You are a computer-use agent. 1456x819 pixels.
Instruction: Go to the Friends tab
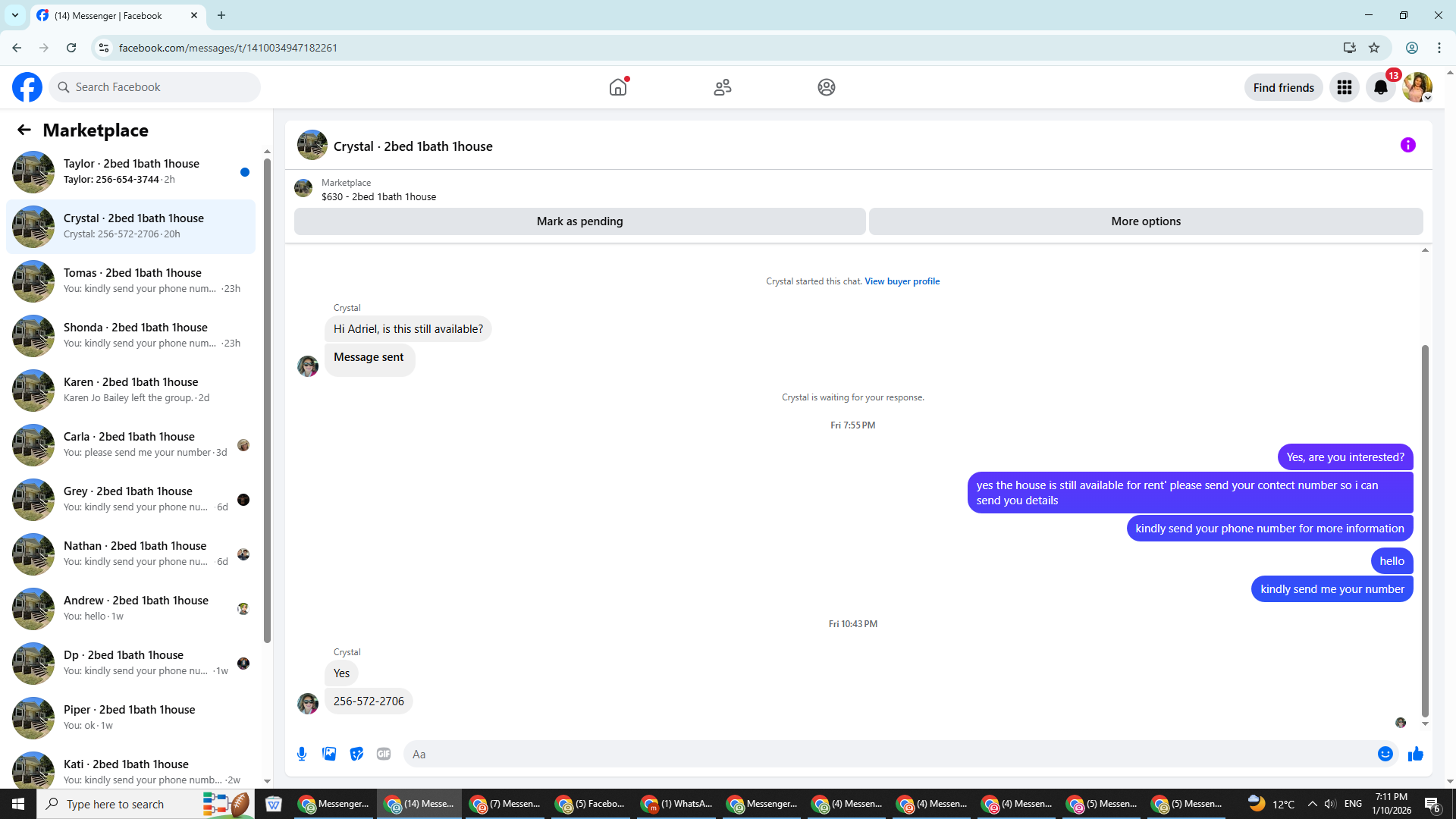(722, 87)
